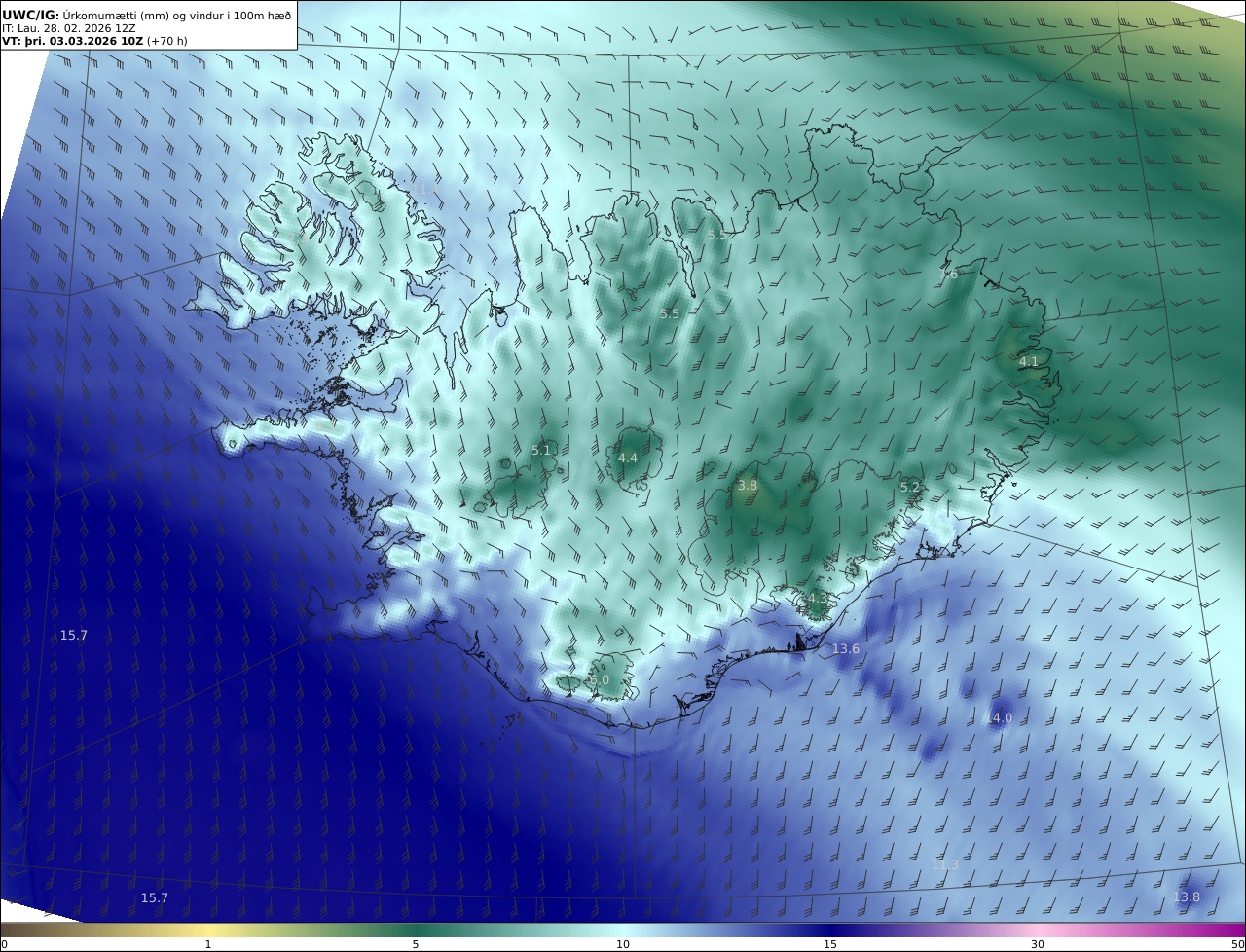Screen dimensions: 1246x952
Task: Click the 5.2 value on the map
Action: click(910, 487)
